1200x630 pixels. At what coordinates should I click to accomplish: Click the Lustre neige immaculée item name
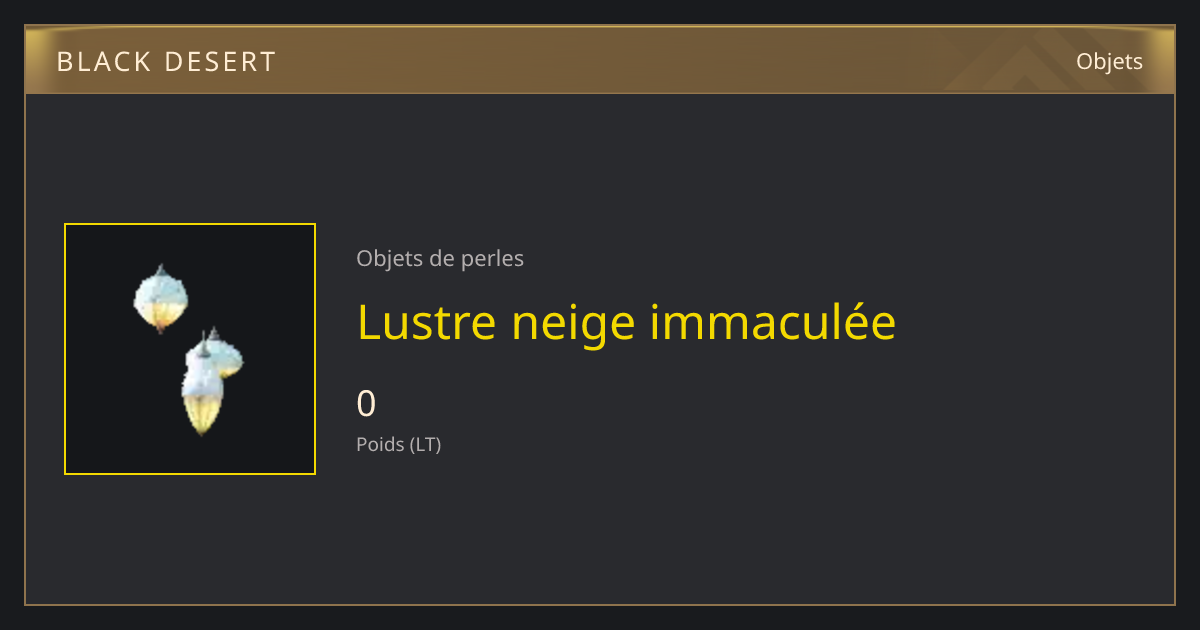626,323
